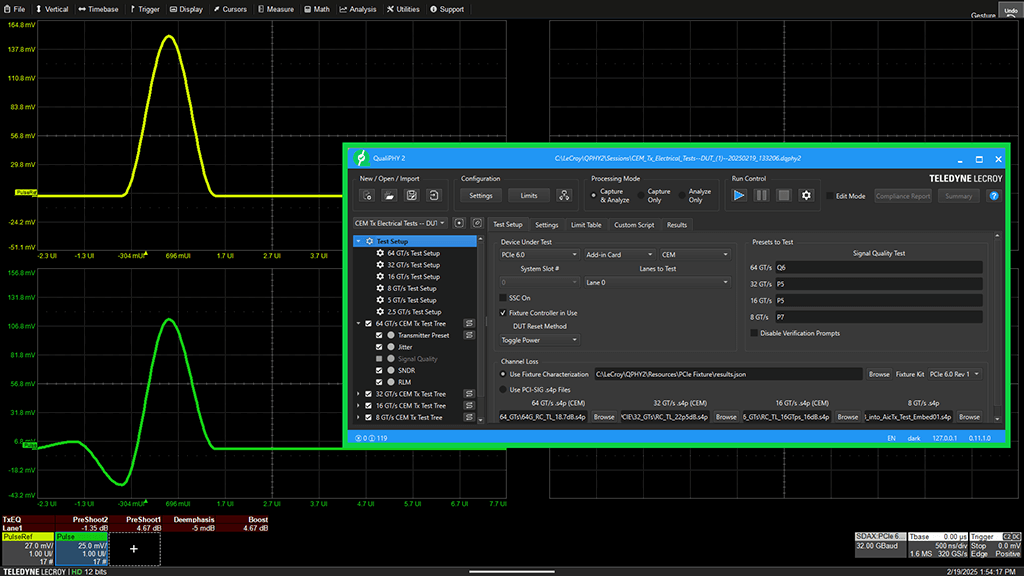
Task: Open the PCIe 6.0 device dropdown
Action: pyautogui.click(x=539, y=254)
